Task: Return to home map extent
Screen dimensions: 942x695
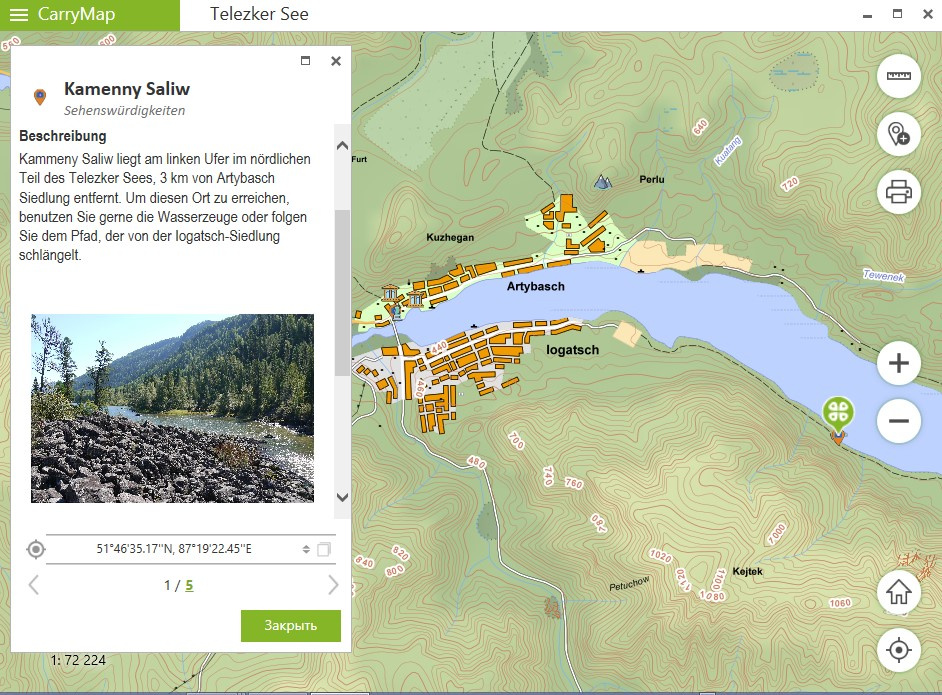Action: (898, 592)
